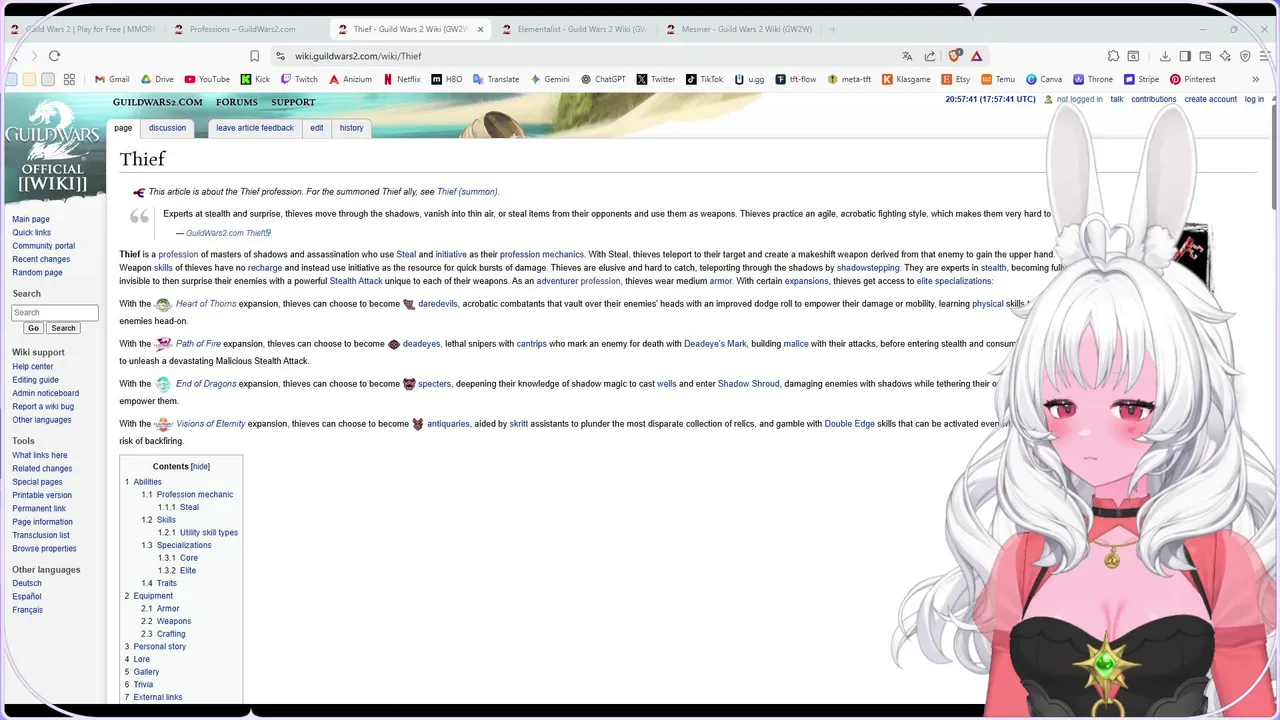Open the leave article feedback tab
Image resolution: width=1280 pixels, height=720 pixels.
(255, 128)
